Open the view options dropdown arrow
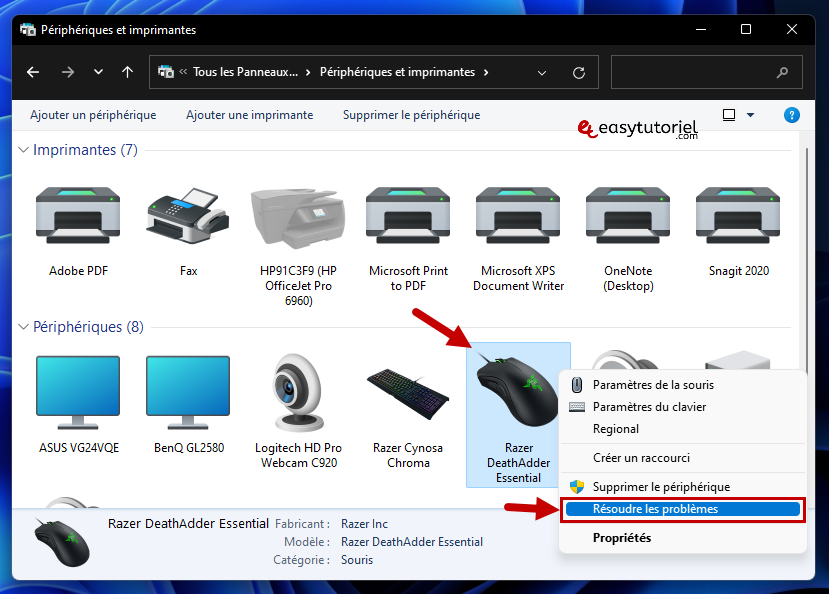829x594 pixels. pos(750,115)
